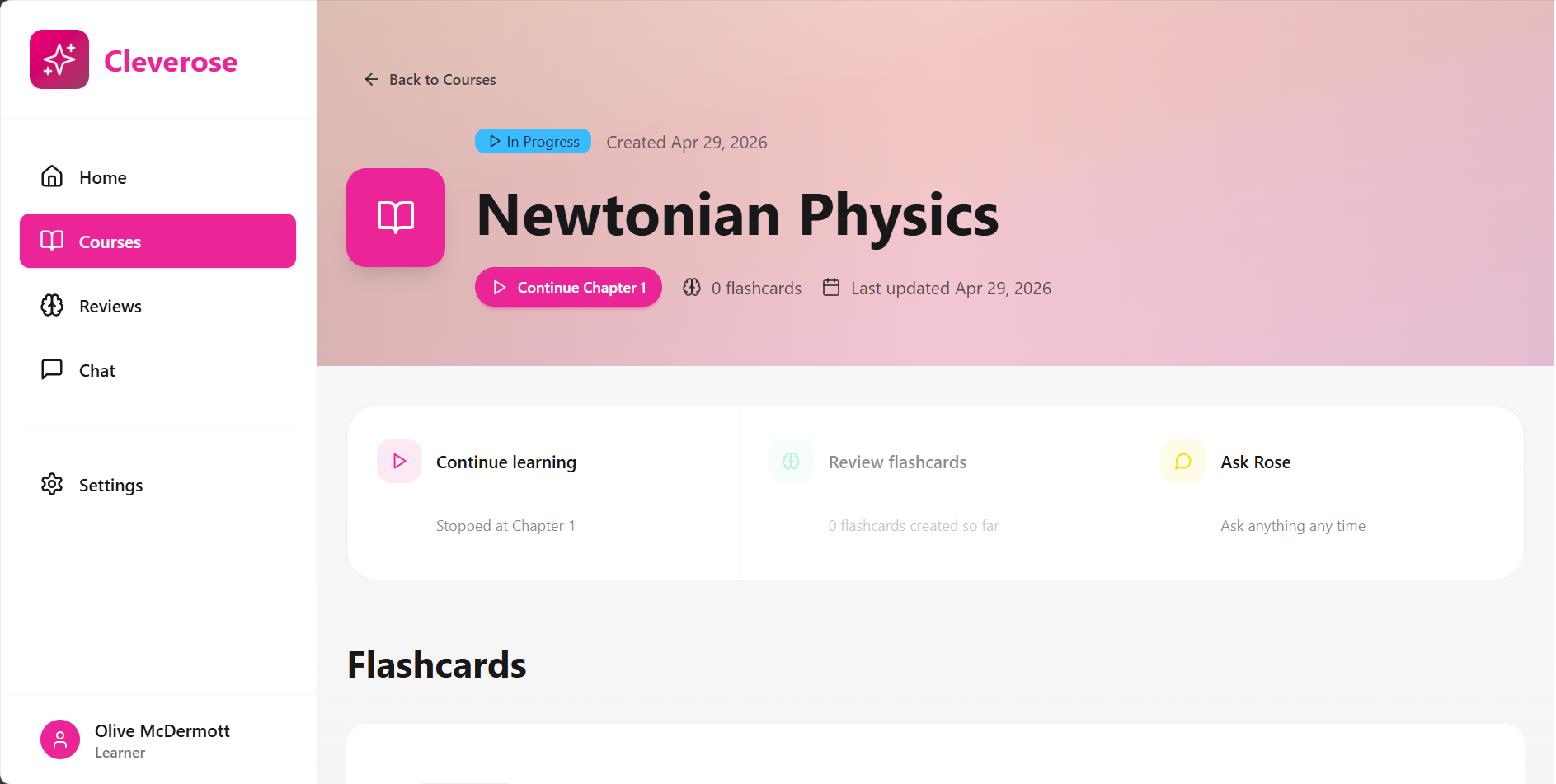Click the Continue learning play icon
The width and height of the screenshot is (1556, 784).
point(399,461)
